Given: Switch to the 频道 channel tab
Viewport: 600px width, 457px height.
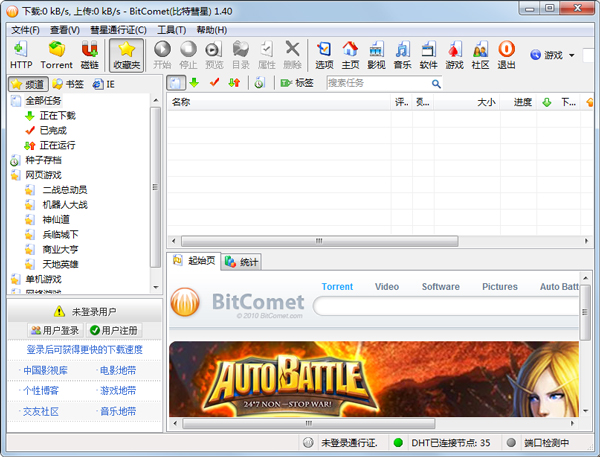Looking at the screenshot, I should click(28, 84).
